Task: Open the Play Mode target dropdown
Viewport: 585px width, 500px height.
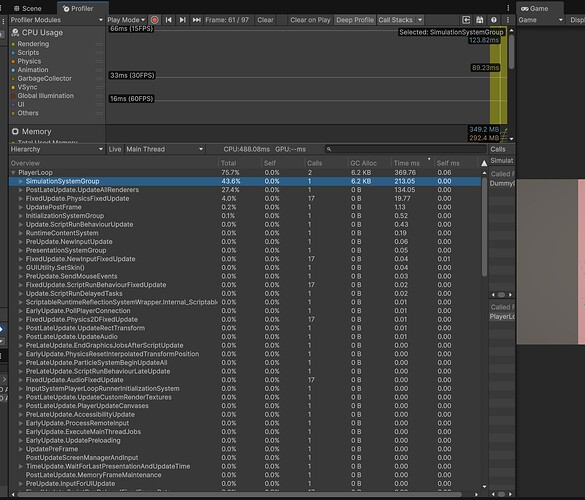Action: coord(126,20)
